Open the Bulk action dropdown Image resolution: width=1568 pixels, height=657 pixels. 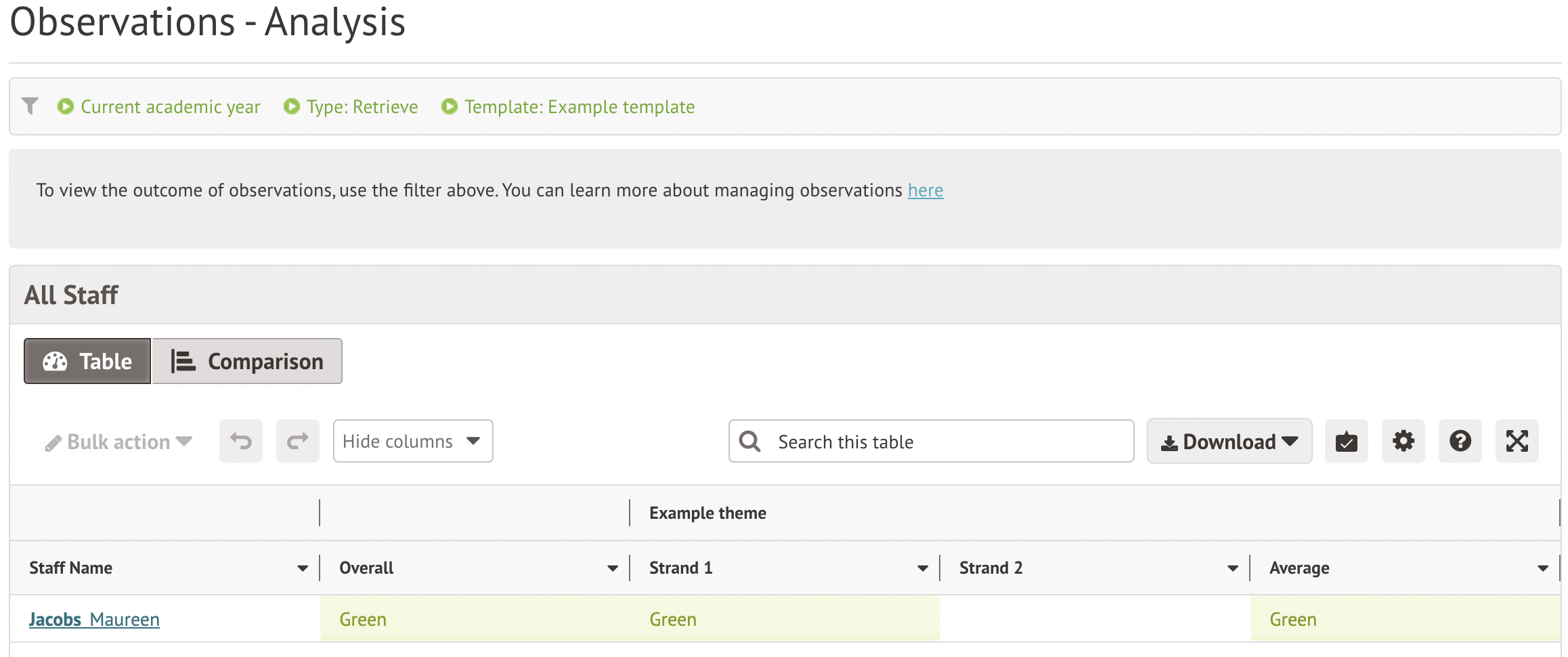[x=118, y=442]
